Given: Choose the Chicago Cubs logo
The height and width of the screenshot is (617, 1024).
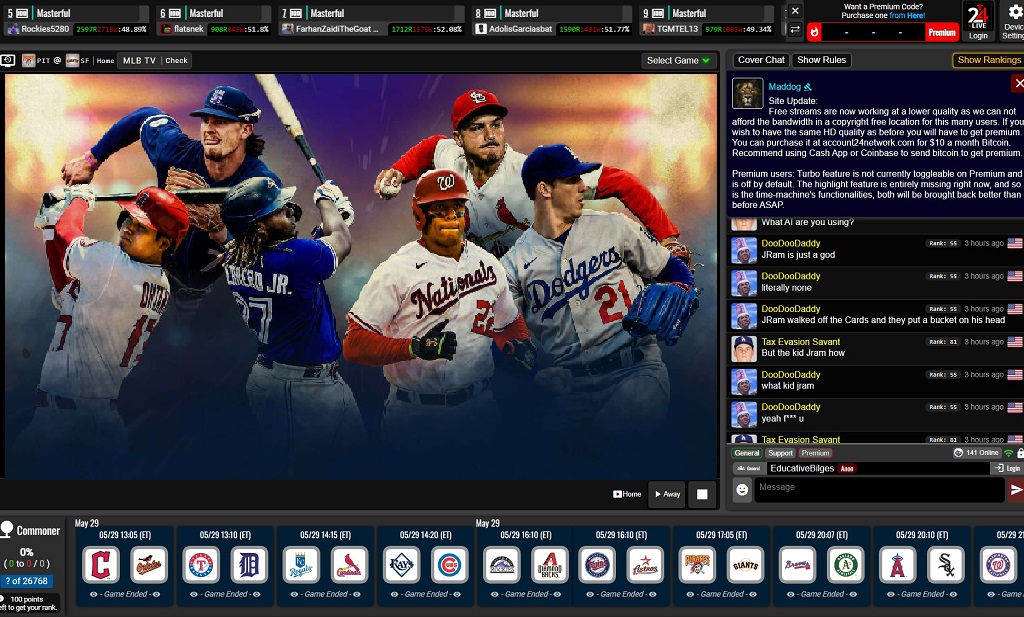Looking at the screenshot, I should point(449,565).
